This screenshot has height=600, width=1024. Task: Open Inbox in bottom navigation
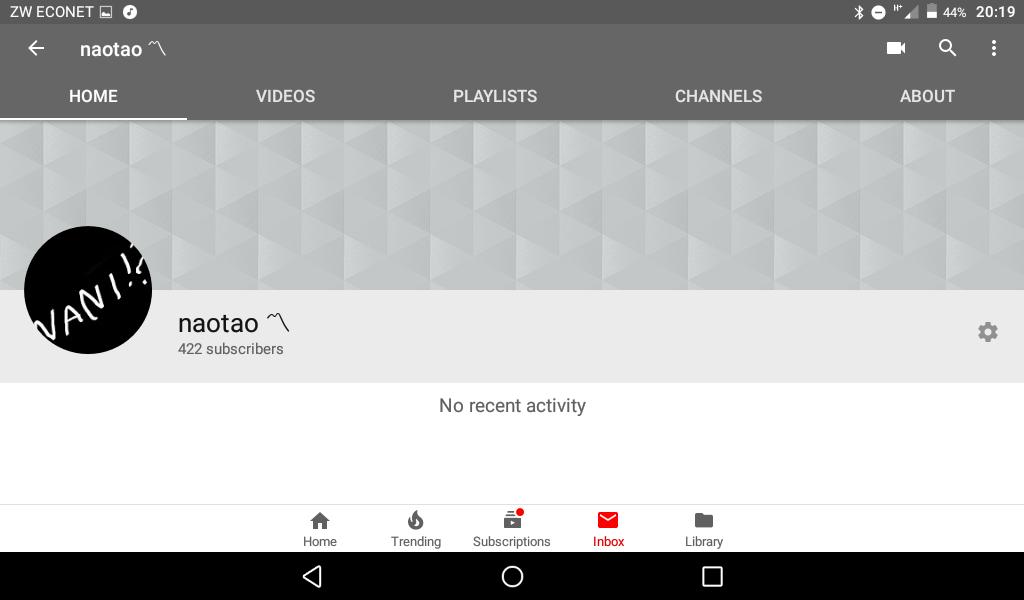608,529
